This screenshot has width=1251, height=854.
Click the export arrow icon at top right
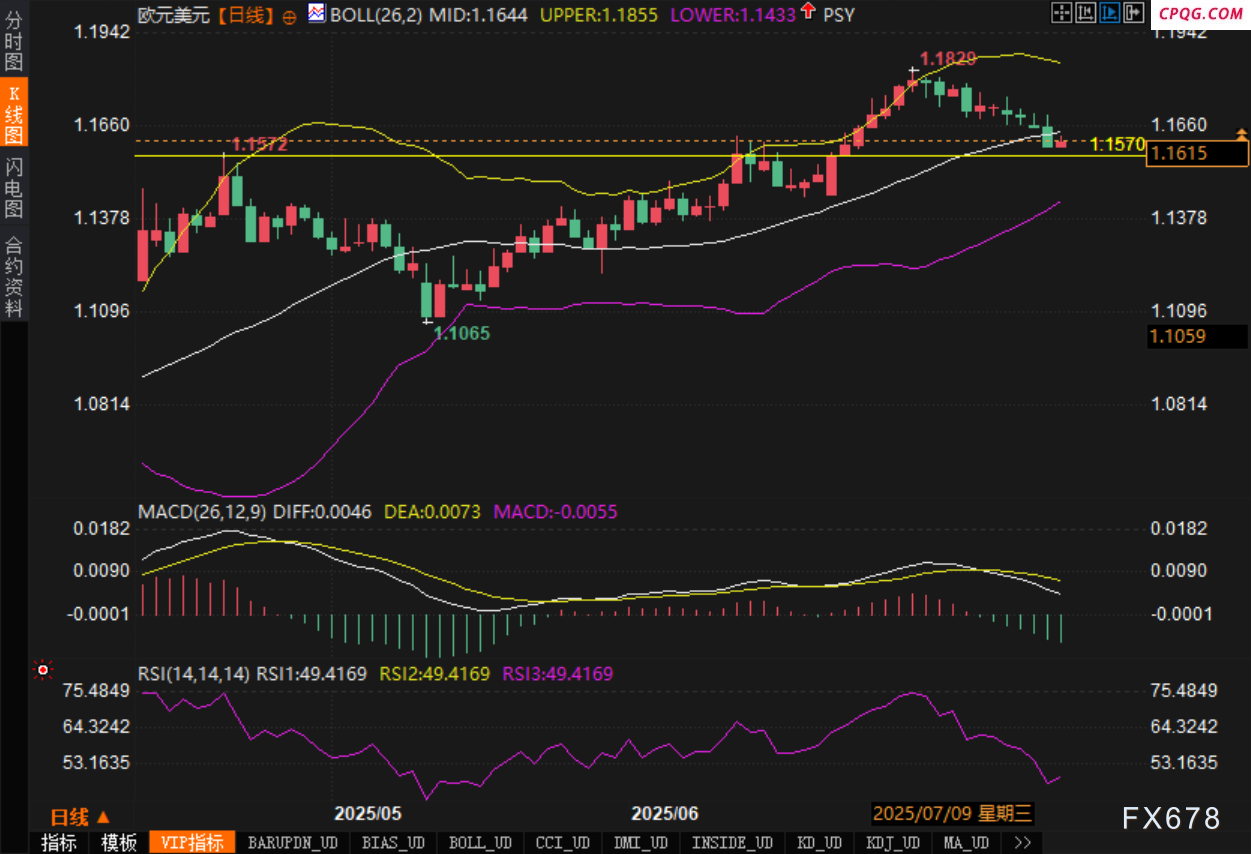tap(1131, 13)
